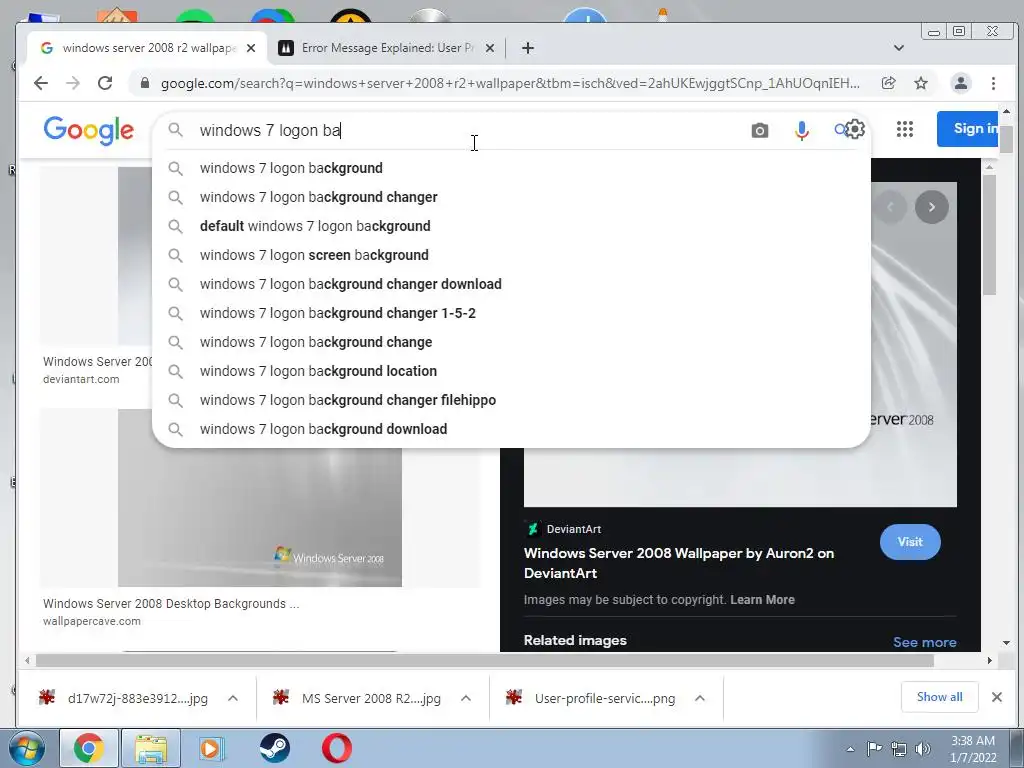Click the Google logo
1024x768 pixels.
pos(89,130)
